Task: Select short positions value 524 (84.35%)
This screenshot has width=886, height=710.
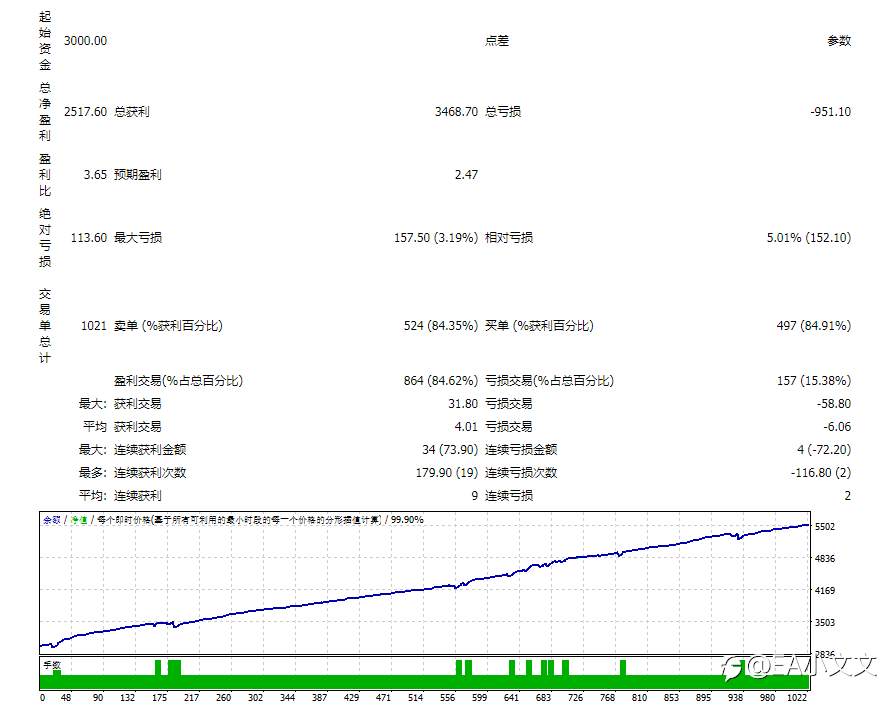Action: pyautogui.click(x=441, y=326)
